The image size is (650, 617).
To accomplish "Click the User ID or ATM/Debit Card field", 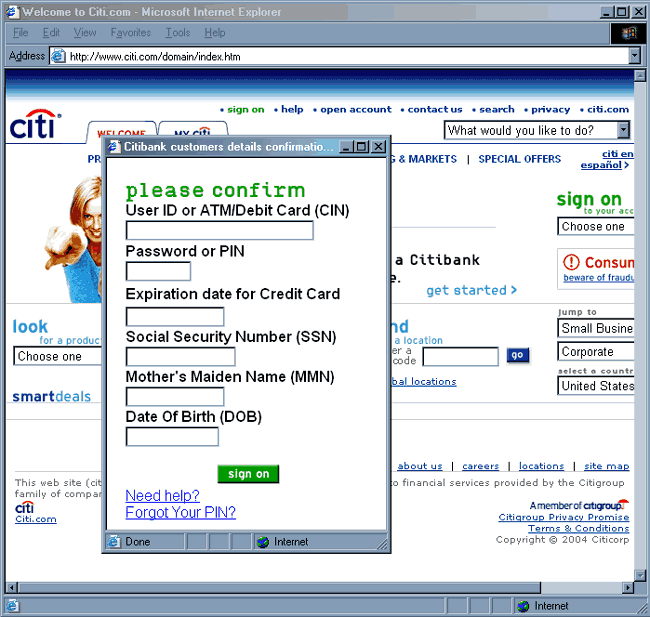I will (219, 230).
